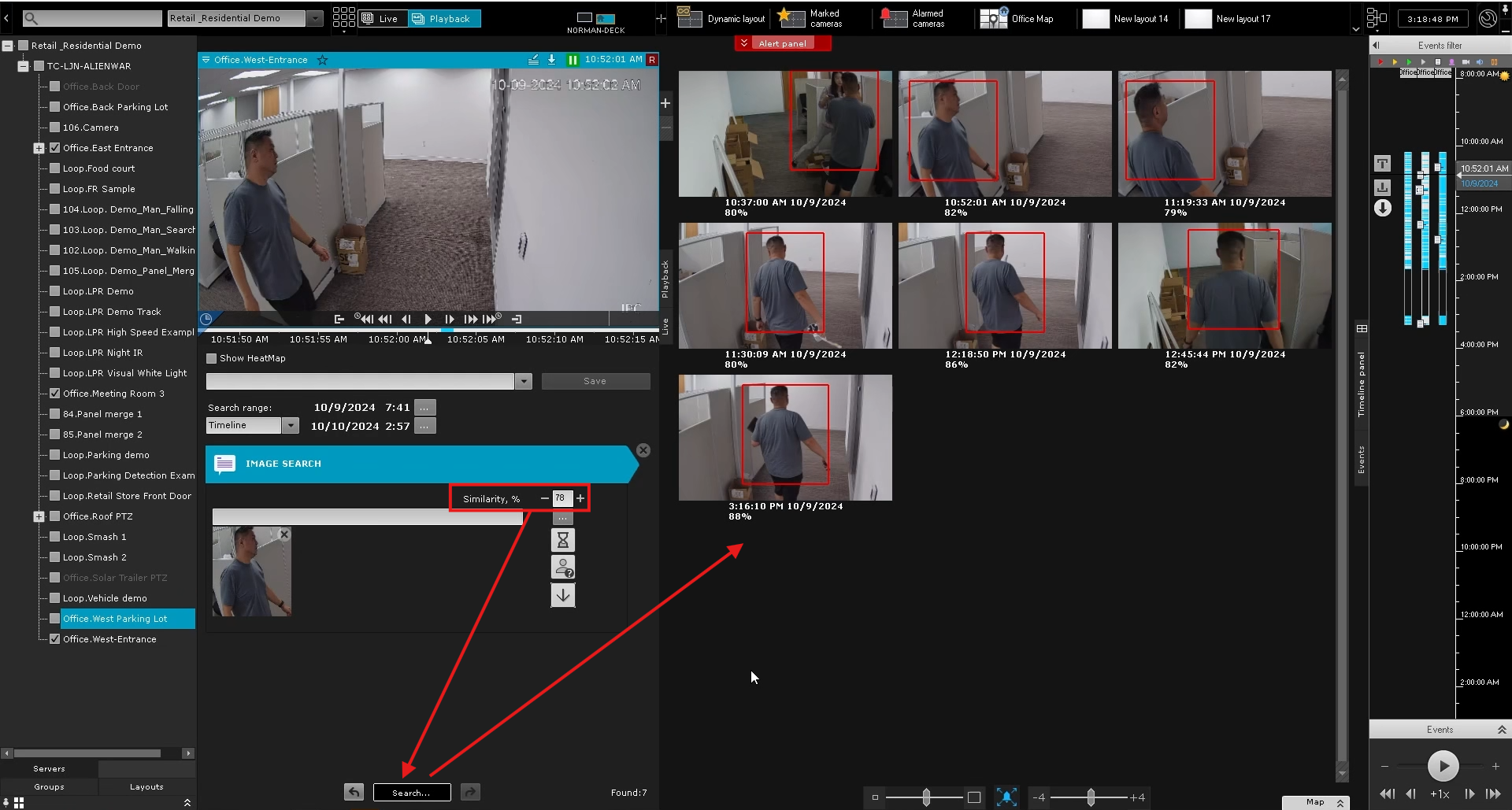The height and width of the screenshot is (810, 1512).
Task: Click the star bookmark icon on camera title
Action: click(x=322, y=60)
